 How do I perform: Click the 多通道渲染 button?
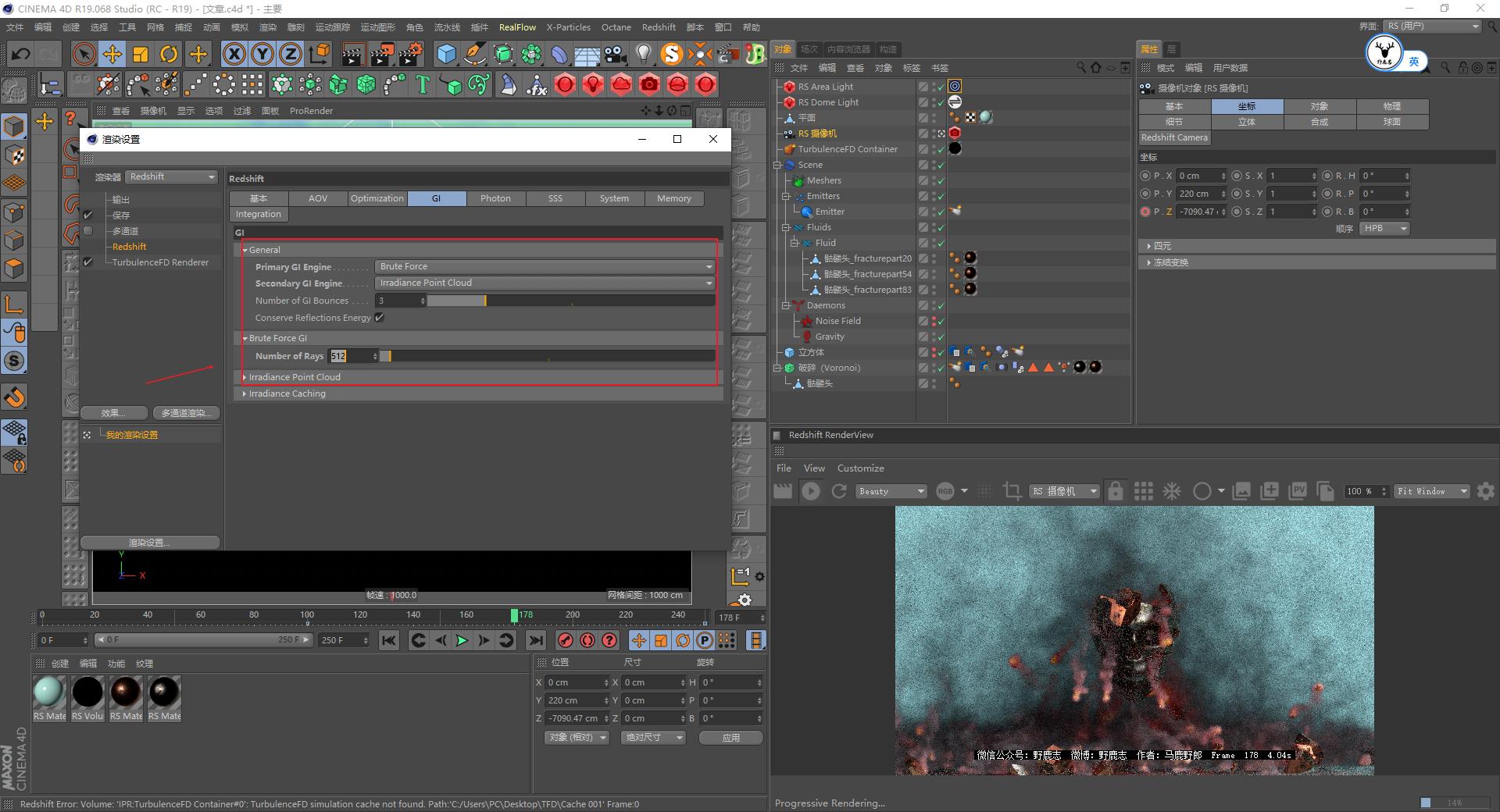coord(184,413)
